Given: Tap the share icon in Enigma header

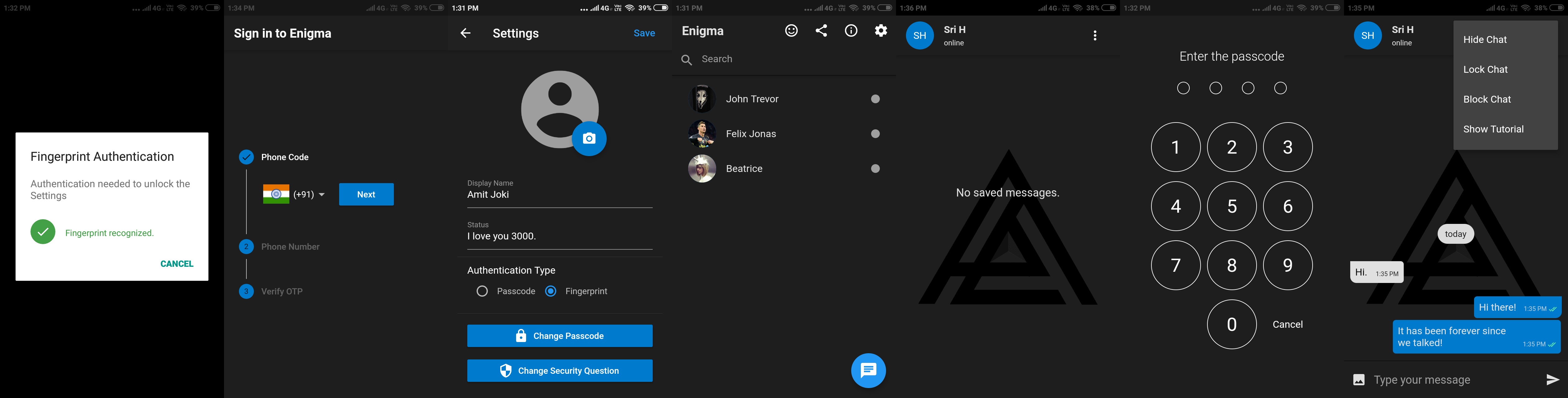Looking at the screenshot, I should 821,30.
